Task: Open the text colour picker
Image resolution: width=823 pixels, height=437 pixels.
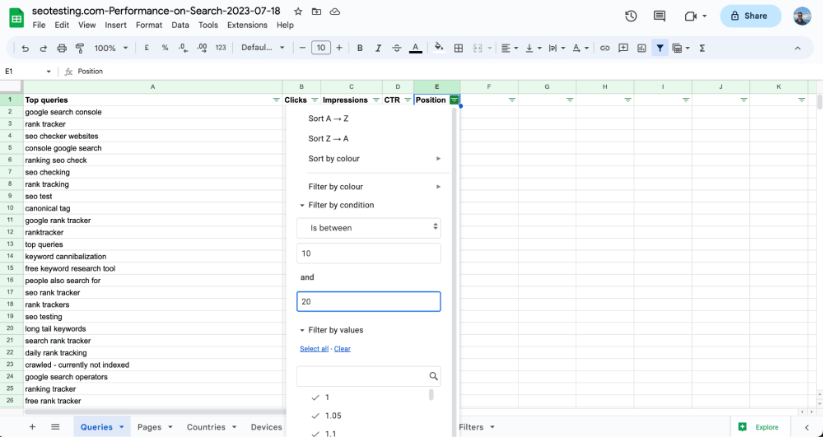Action: click(x=415, y=48)
